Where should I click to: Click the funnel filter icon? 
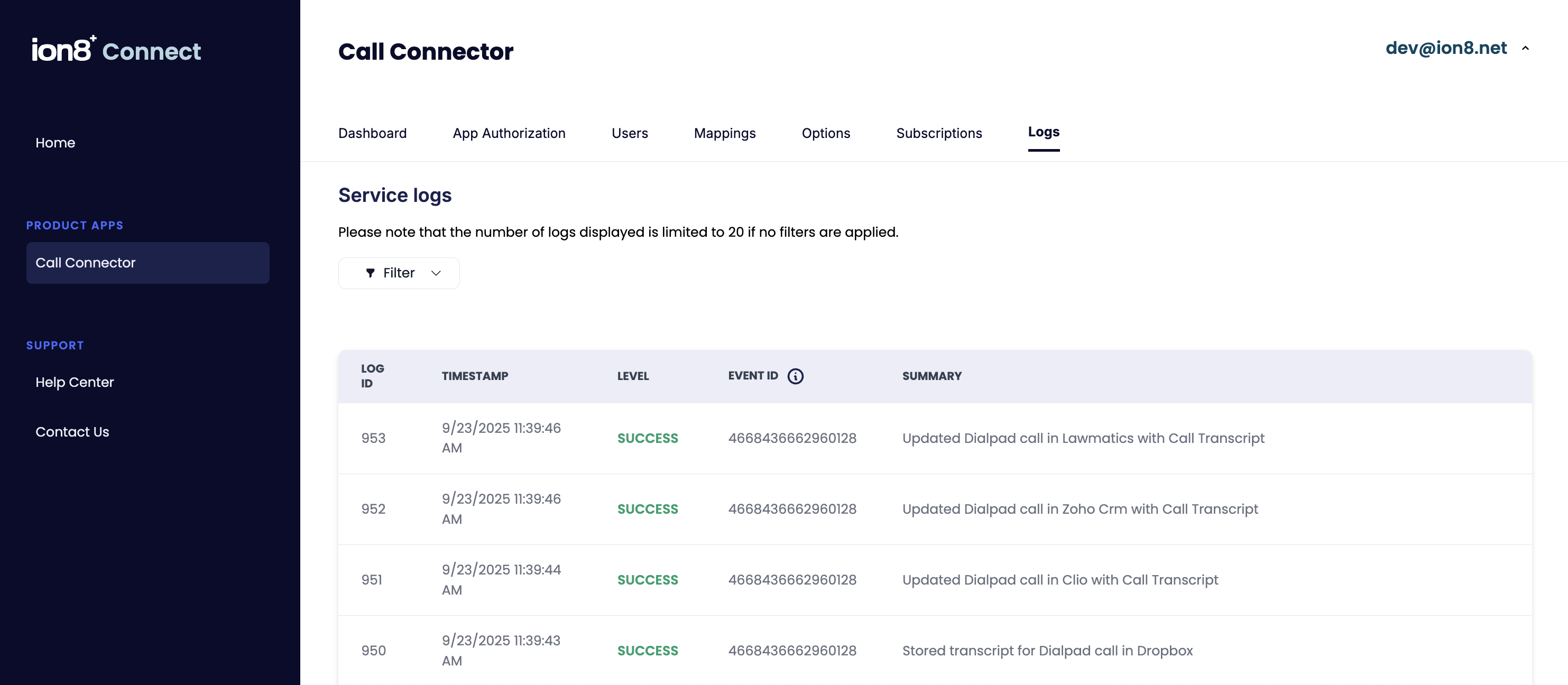(x=370, y=273)
